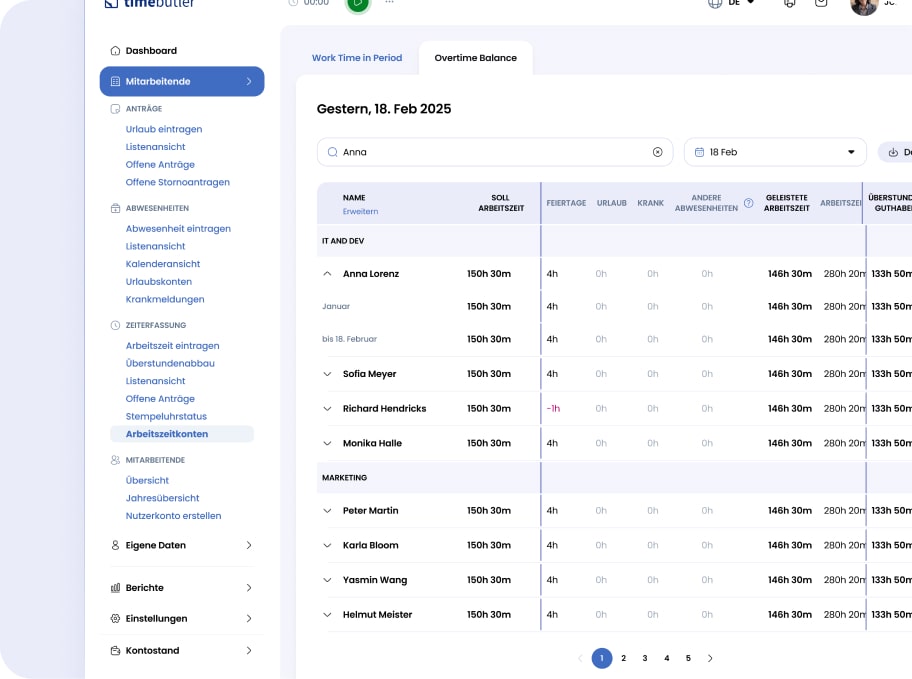Select Arbeitszeitkonten in sidebar
The width and height of the screenshot is (912, 679).
(x=182, y=434)
